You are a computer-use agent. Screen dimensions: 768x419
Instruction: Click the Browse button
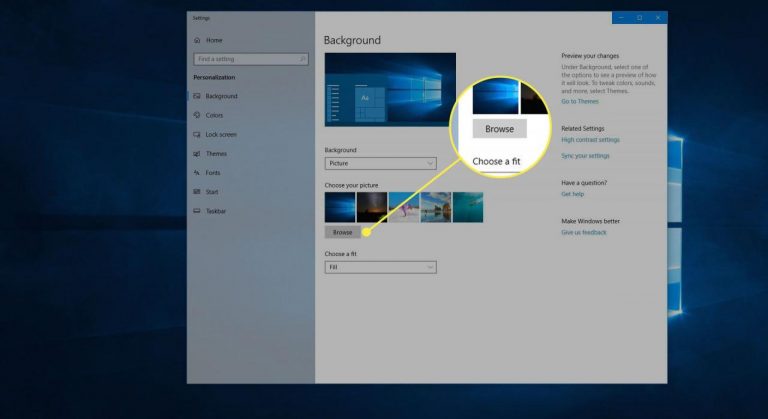[x=342, y=232]
